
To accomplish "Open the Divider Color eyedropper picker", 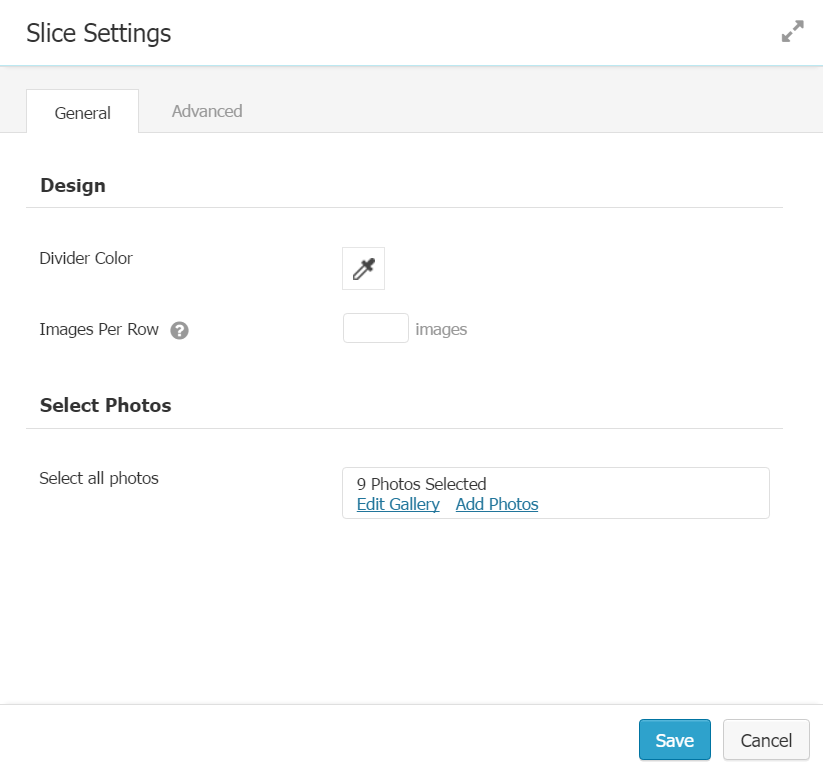I will [363, 269].
